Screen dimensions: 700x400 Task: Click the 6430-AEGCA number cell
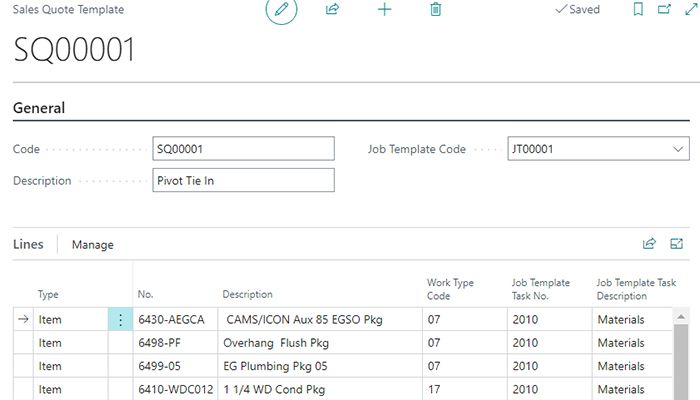pyautogui.click(x=175, y=319)
